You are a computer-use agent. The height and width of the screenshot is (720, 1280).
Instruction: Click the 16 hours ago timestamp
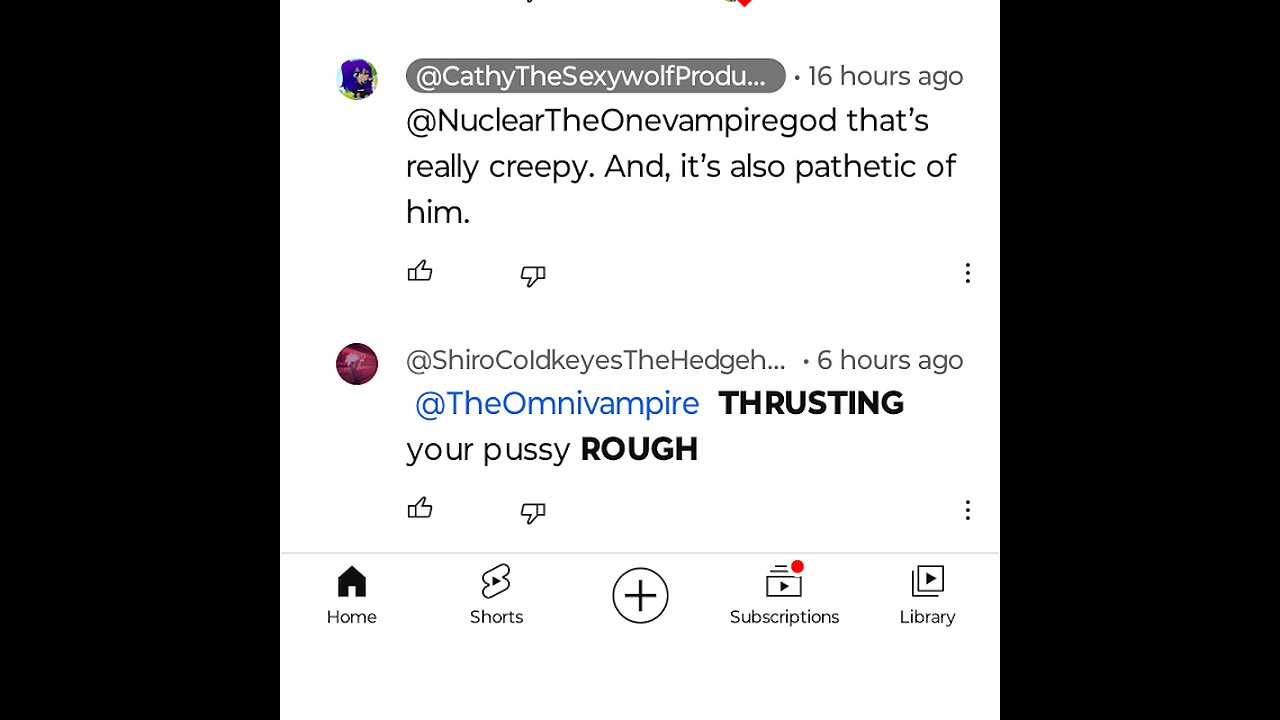[885, 76]
